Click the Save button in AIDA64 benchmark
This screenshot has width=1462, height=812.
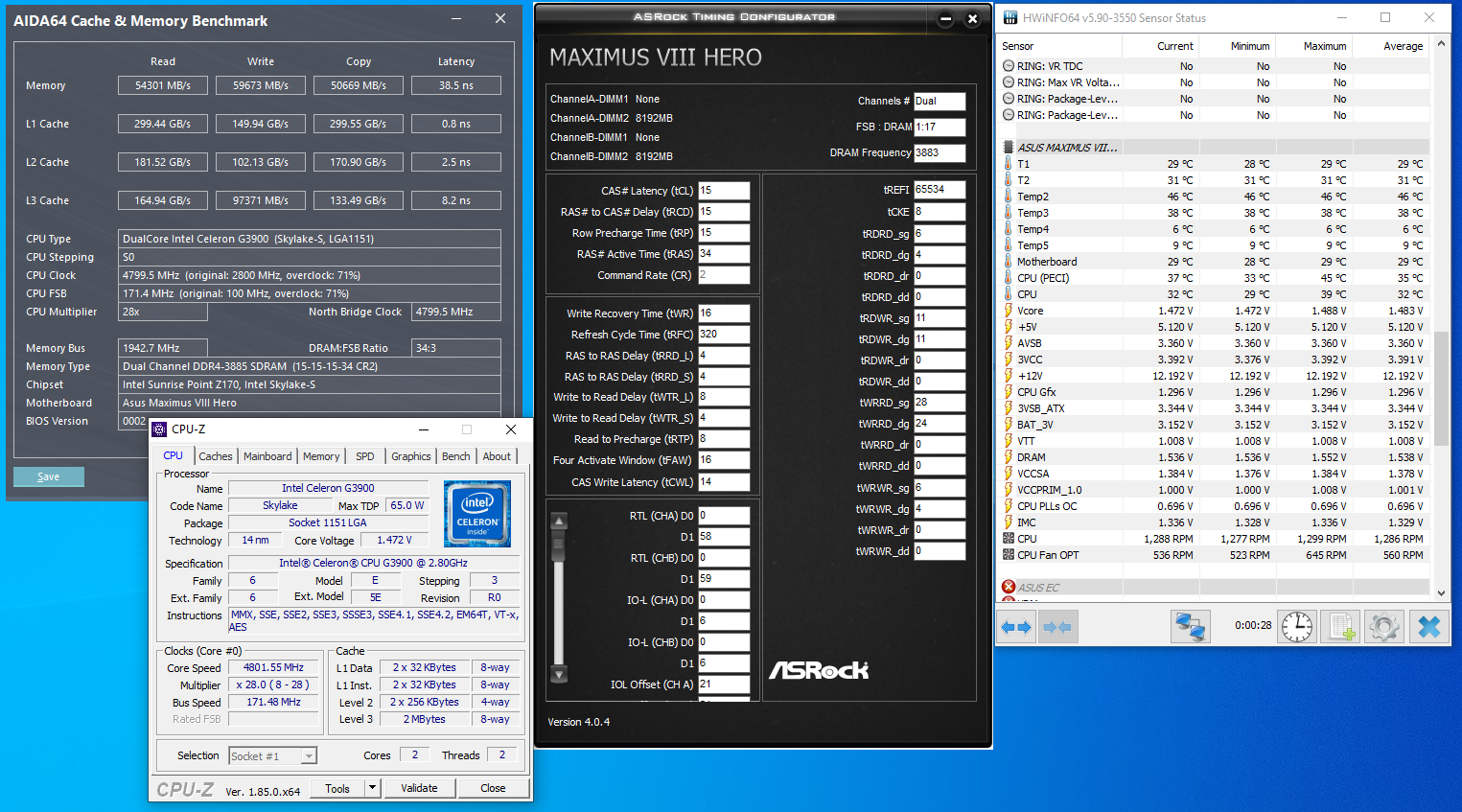coord(49,476)
